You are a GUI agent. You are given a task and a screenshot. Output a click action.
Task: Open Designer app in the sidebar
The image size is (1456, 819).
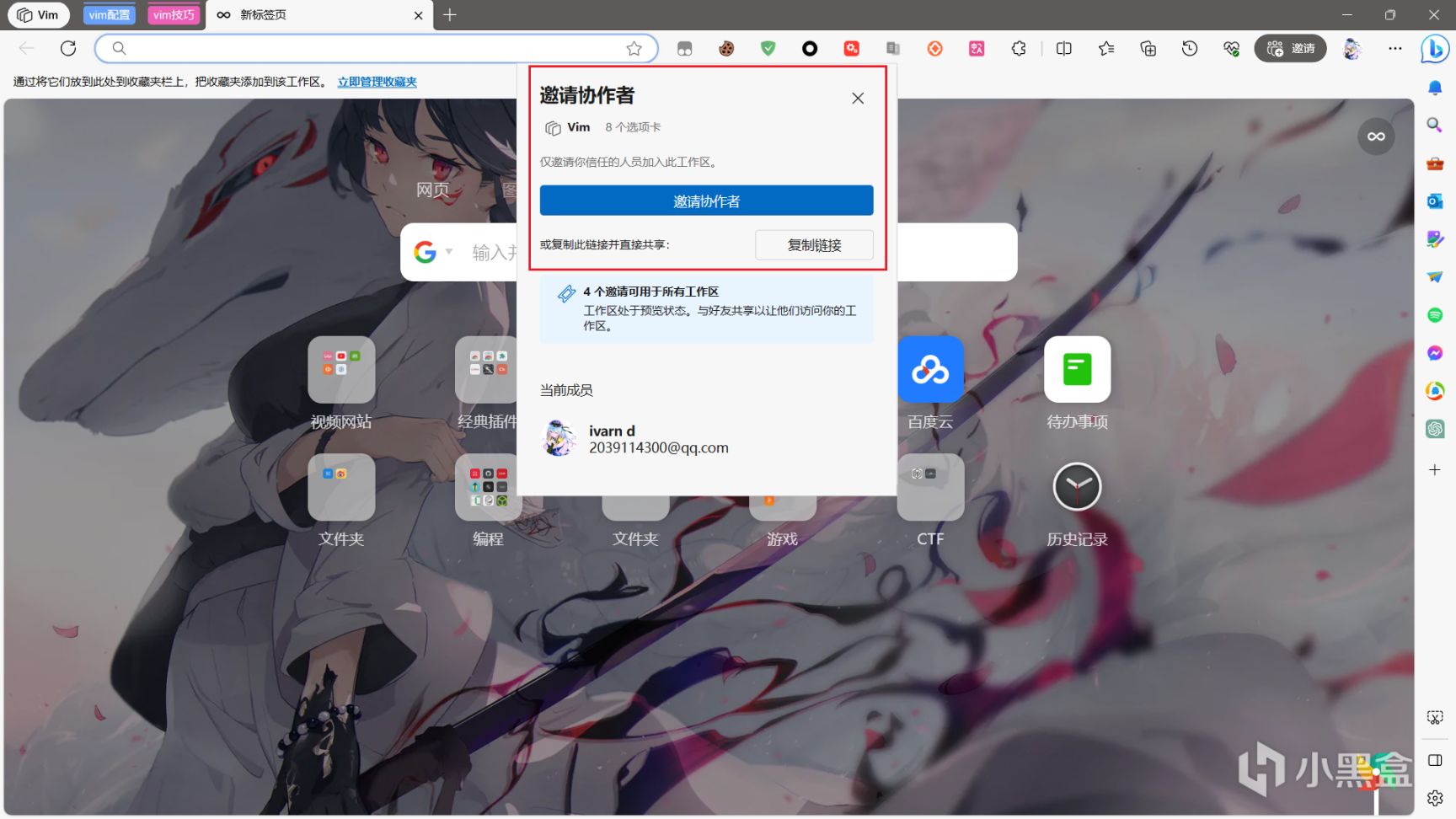pyautogui.click(x=1435, y=239)
